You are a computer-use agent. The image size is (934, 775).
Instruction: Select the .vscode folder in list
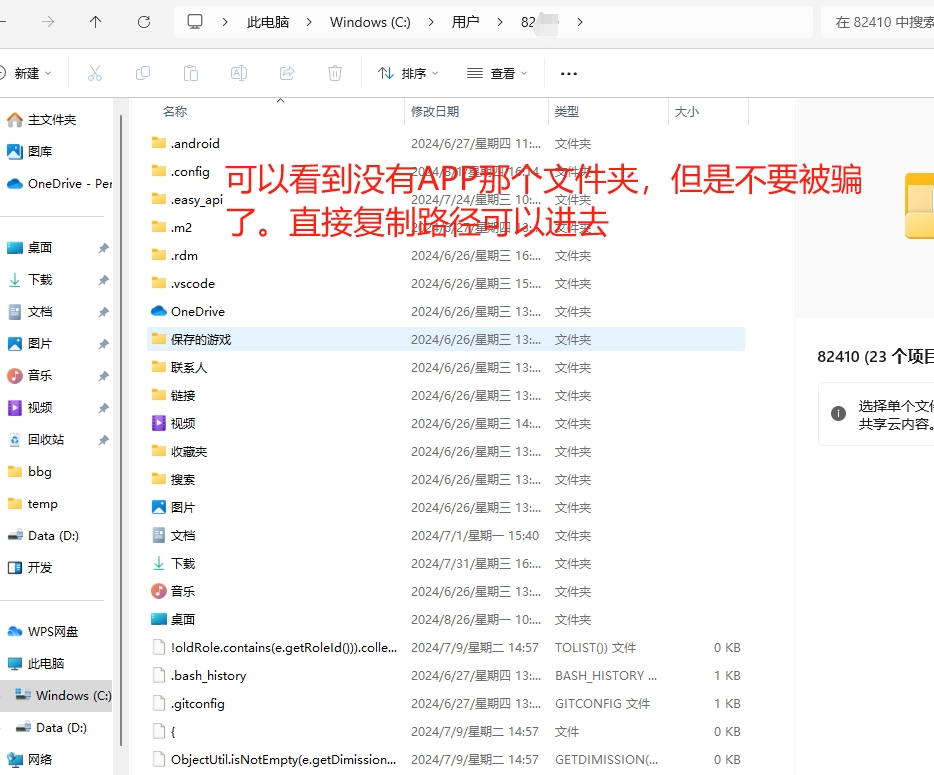pos(192,284)
